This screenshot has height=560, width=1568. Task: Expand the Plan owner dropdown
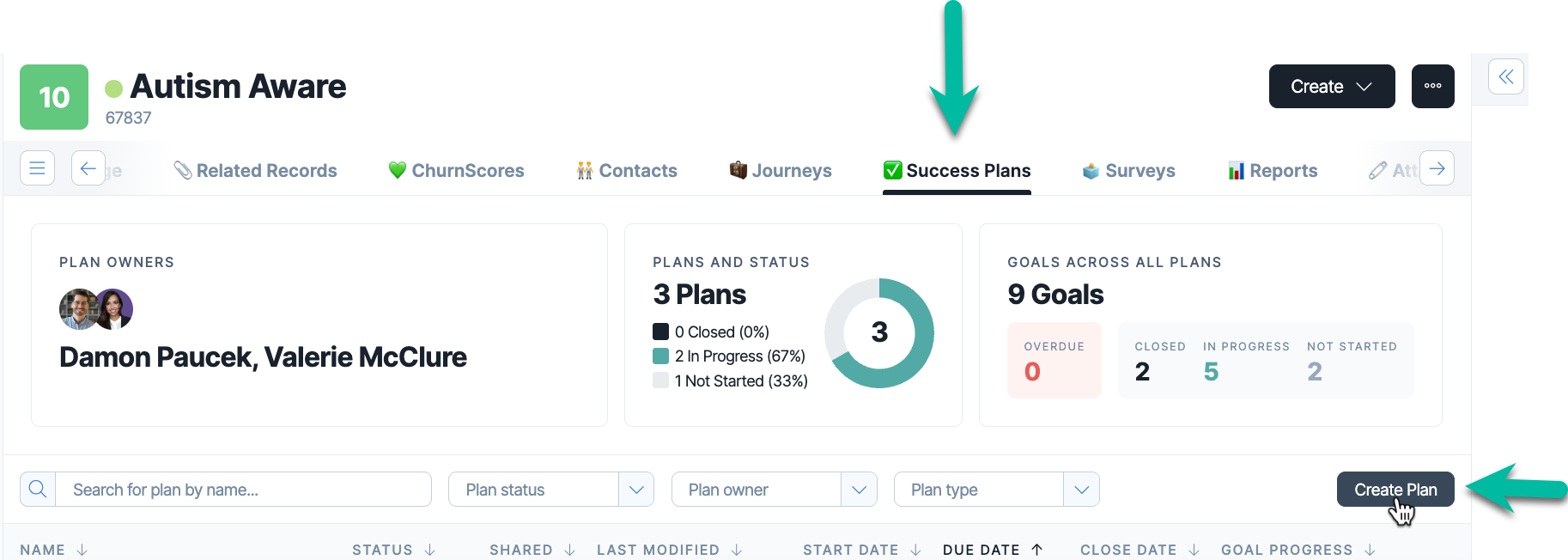pos(859,490)
